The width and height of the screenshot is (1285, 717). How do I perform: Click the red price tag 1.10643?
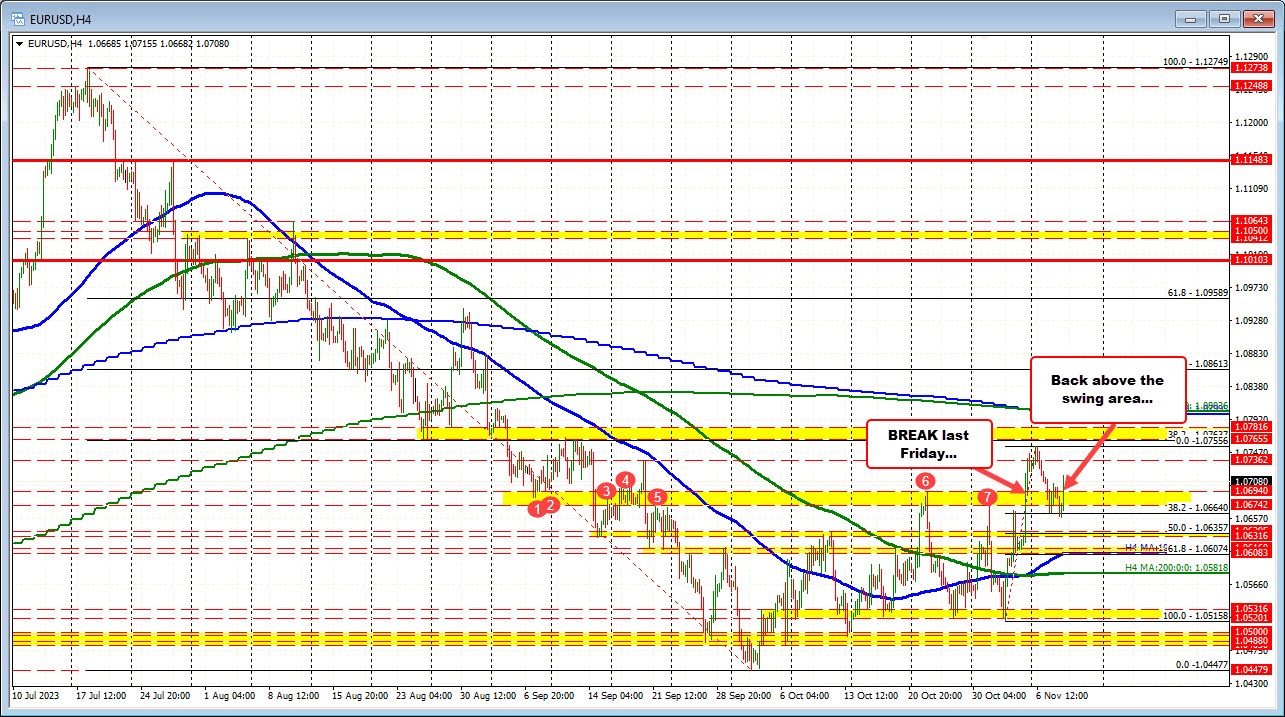[x=1251, y=221]
